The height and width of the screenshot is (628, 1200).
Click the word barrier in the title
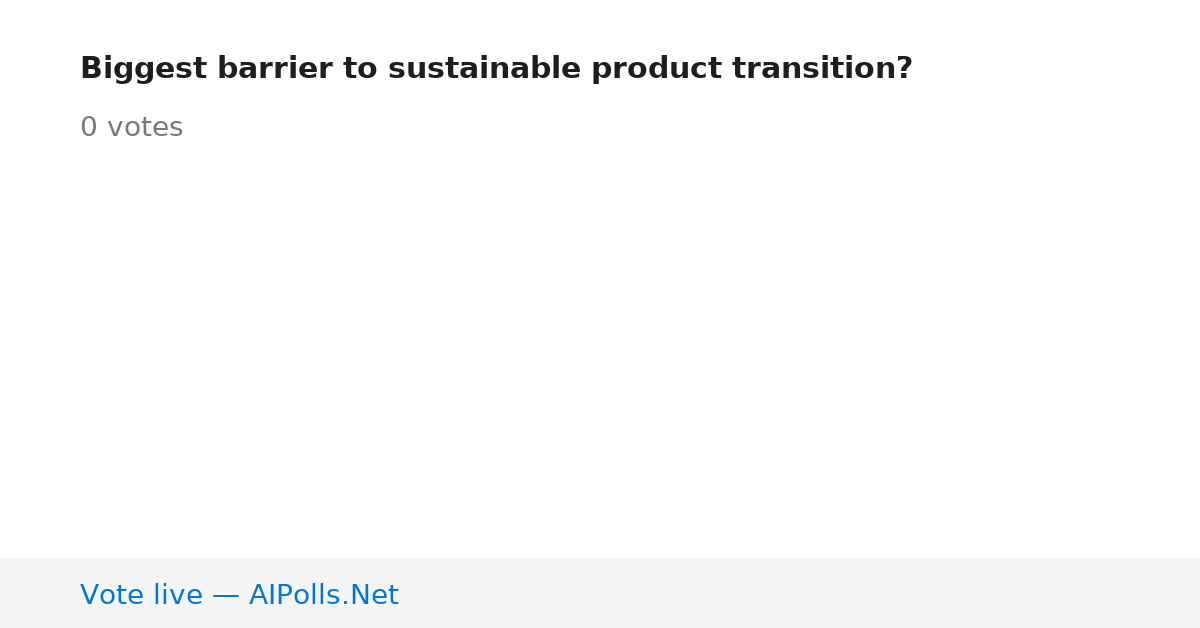[275, 69]
